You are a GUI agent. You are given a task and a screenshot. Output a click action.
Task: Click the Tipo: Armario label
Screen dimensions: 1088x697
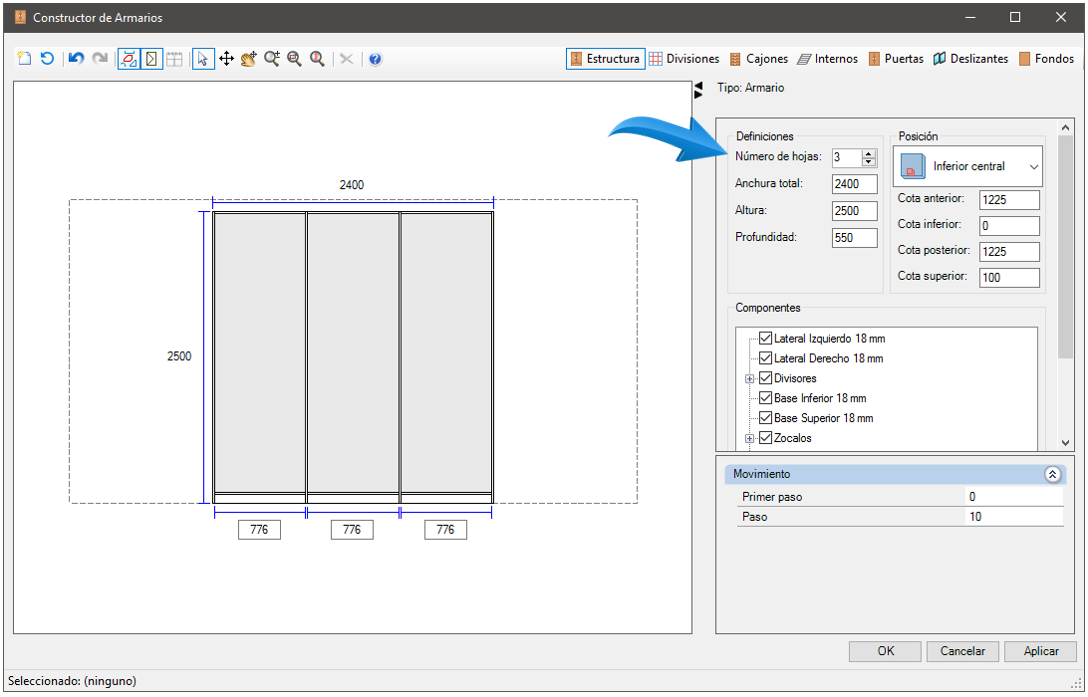751,88
